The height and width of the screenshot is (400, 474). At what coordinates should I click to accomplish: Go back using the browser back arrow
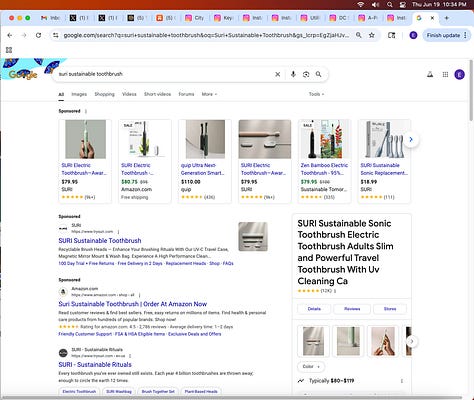pyautogui.click(x=10, y=35)
